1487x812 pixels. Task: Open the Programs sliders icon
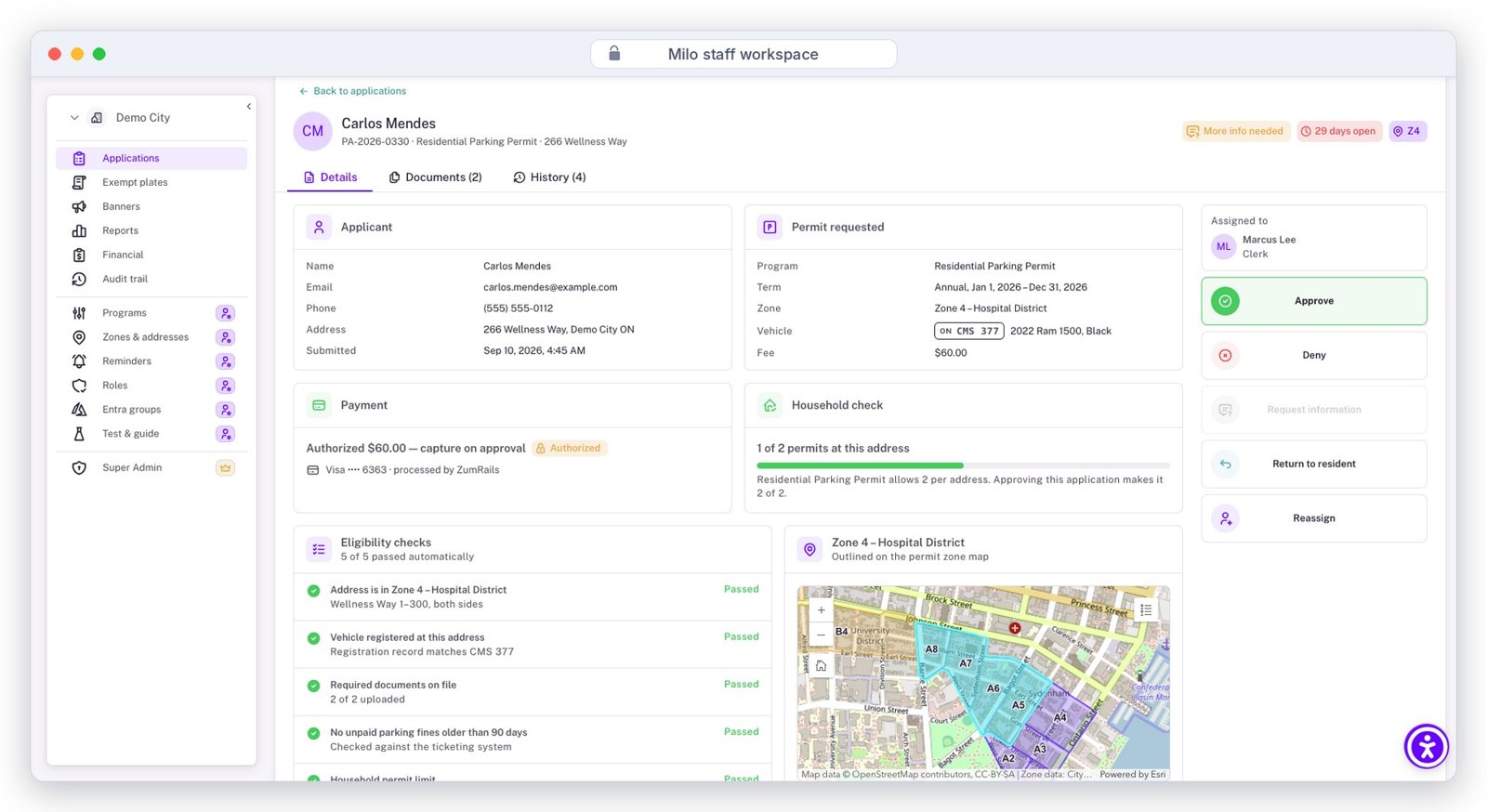(79, 313)
